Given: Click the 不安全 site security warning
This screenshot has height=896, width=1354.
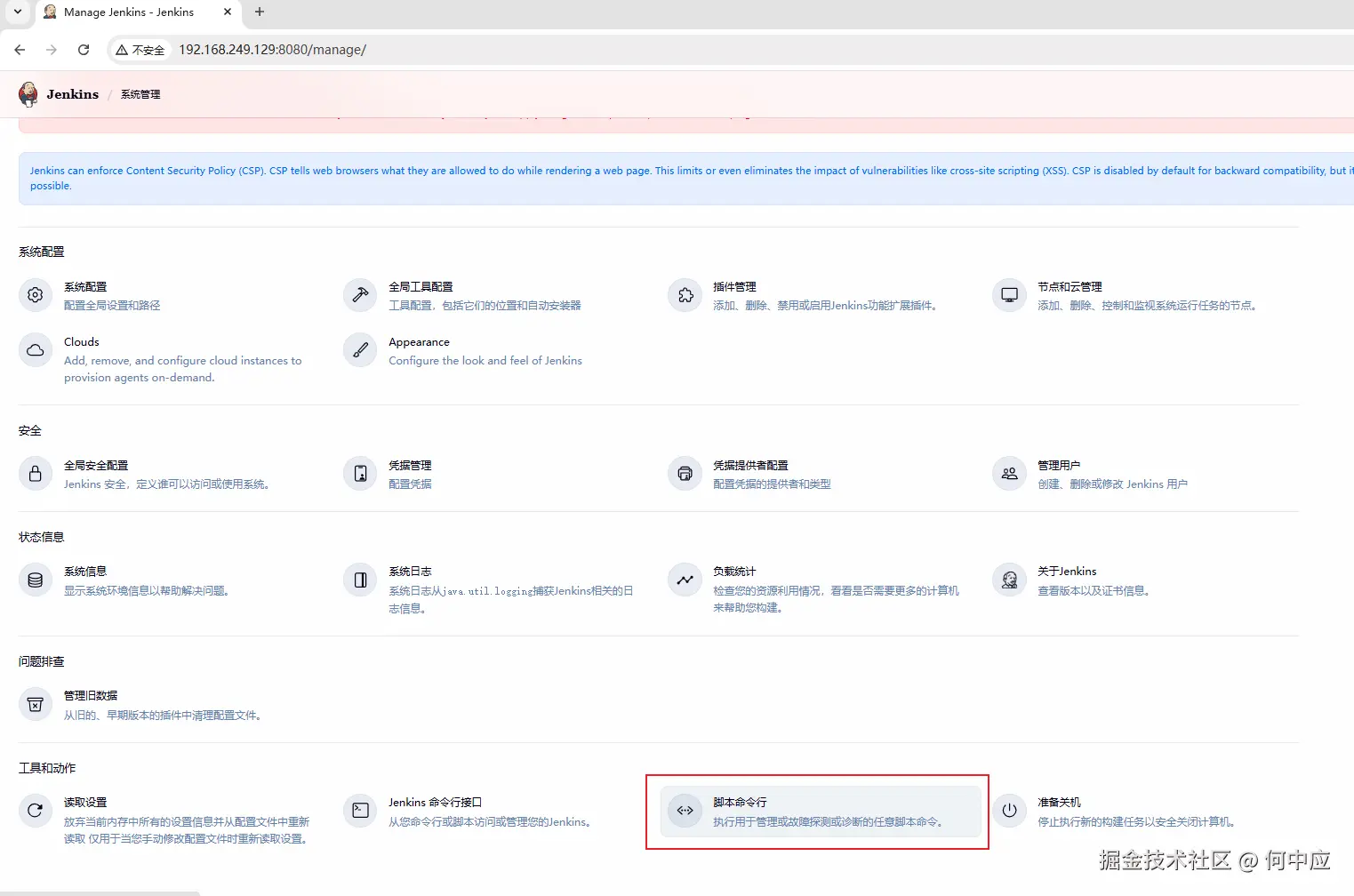Looking at the screenshot, I should pos(140,50).
